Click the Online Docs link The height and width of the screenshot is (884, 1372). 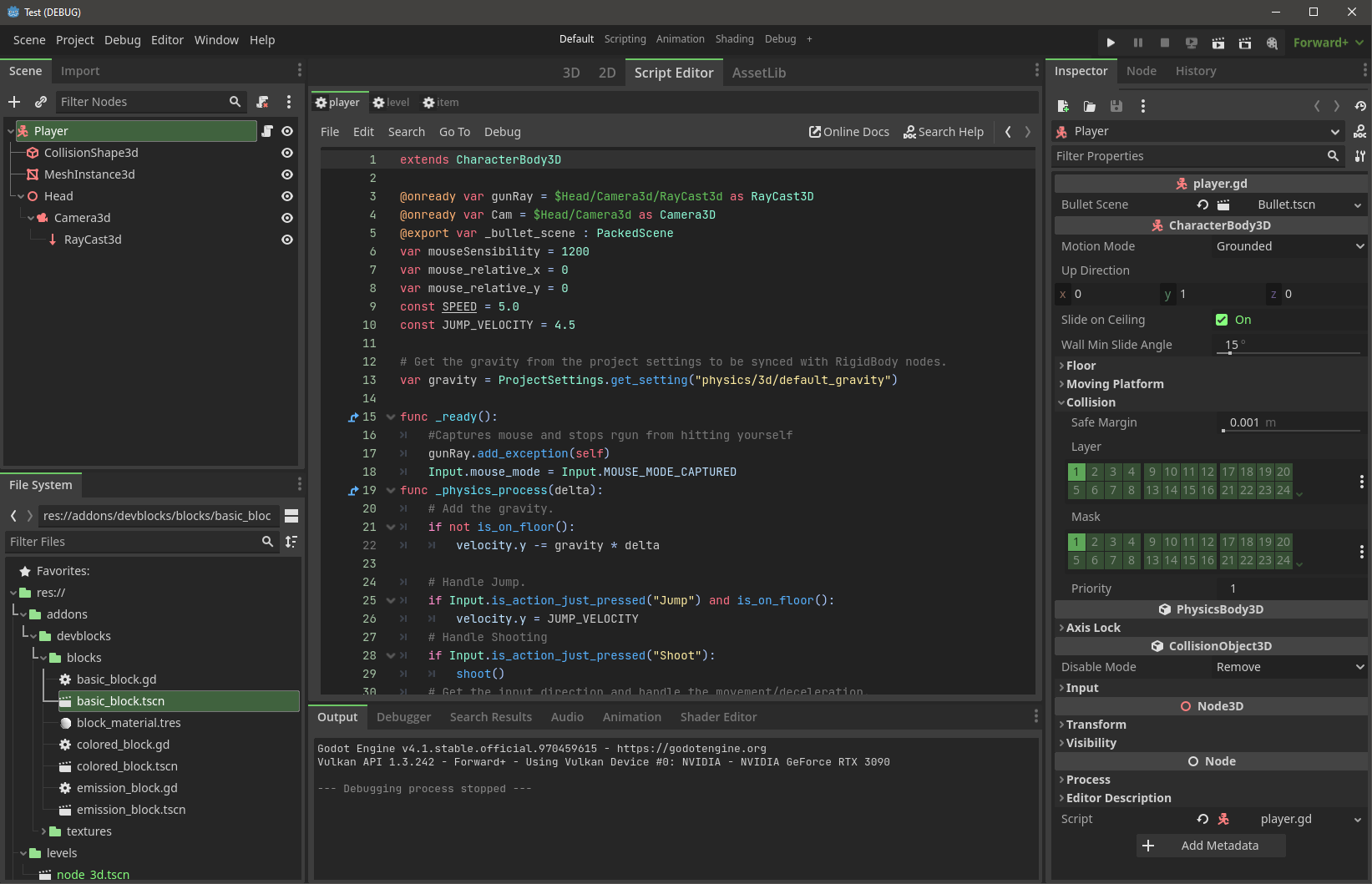(848, 132)
